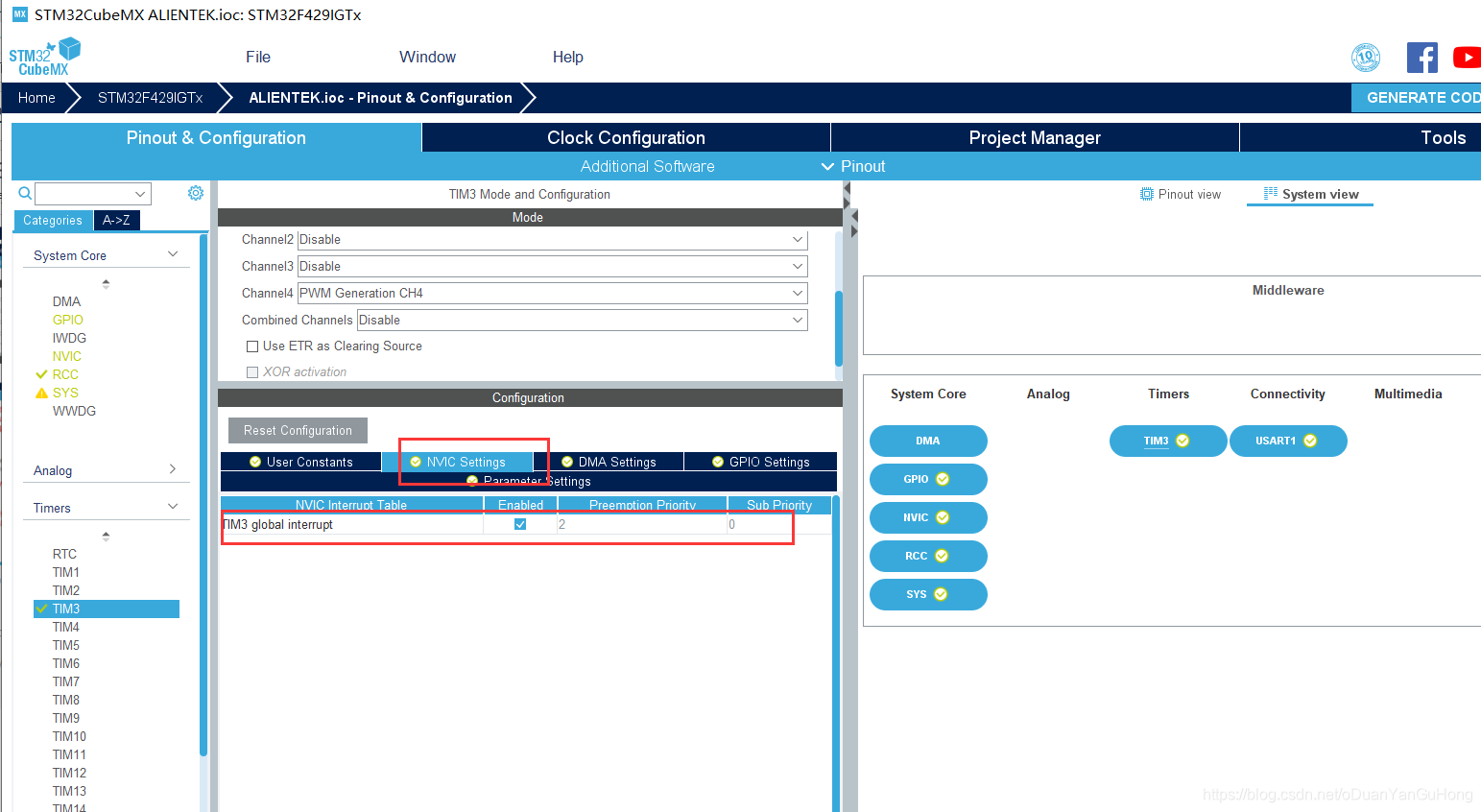This screenshot has width=1481, height=812.
Task: Select GPIO in System Core list
Action: point(68,320)
